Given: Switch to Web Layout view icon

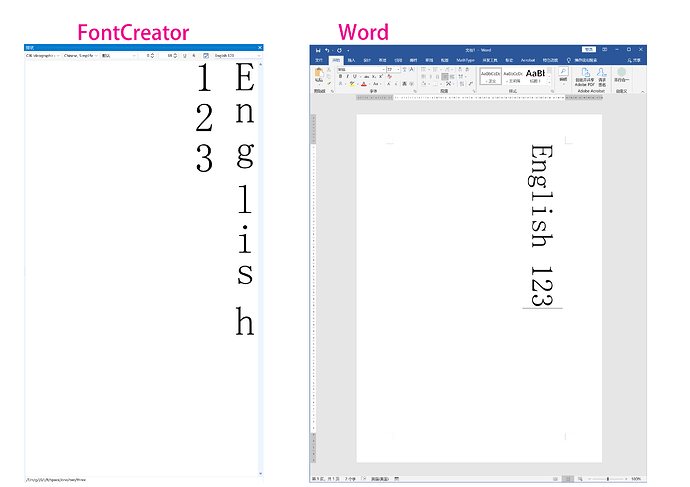Looking at the screenshot, I should point(580,479).
